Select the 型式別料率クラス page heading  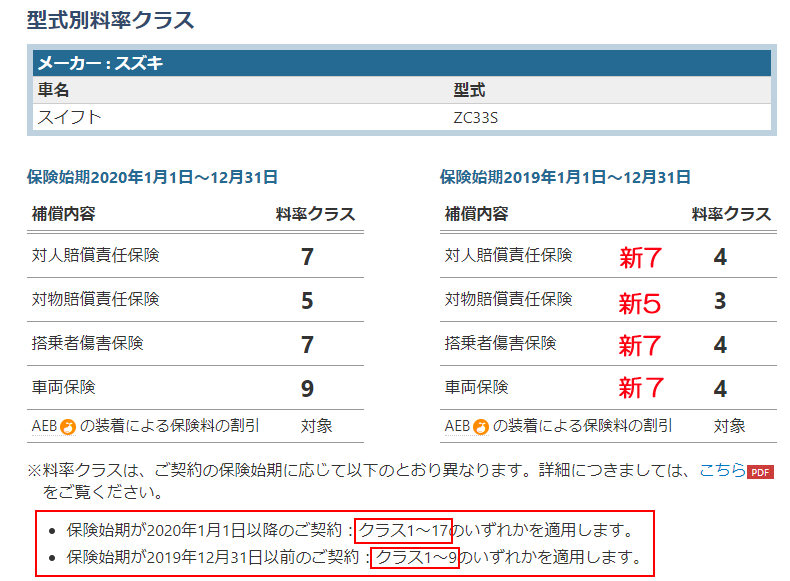point(110,20)
